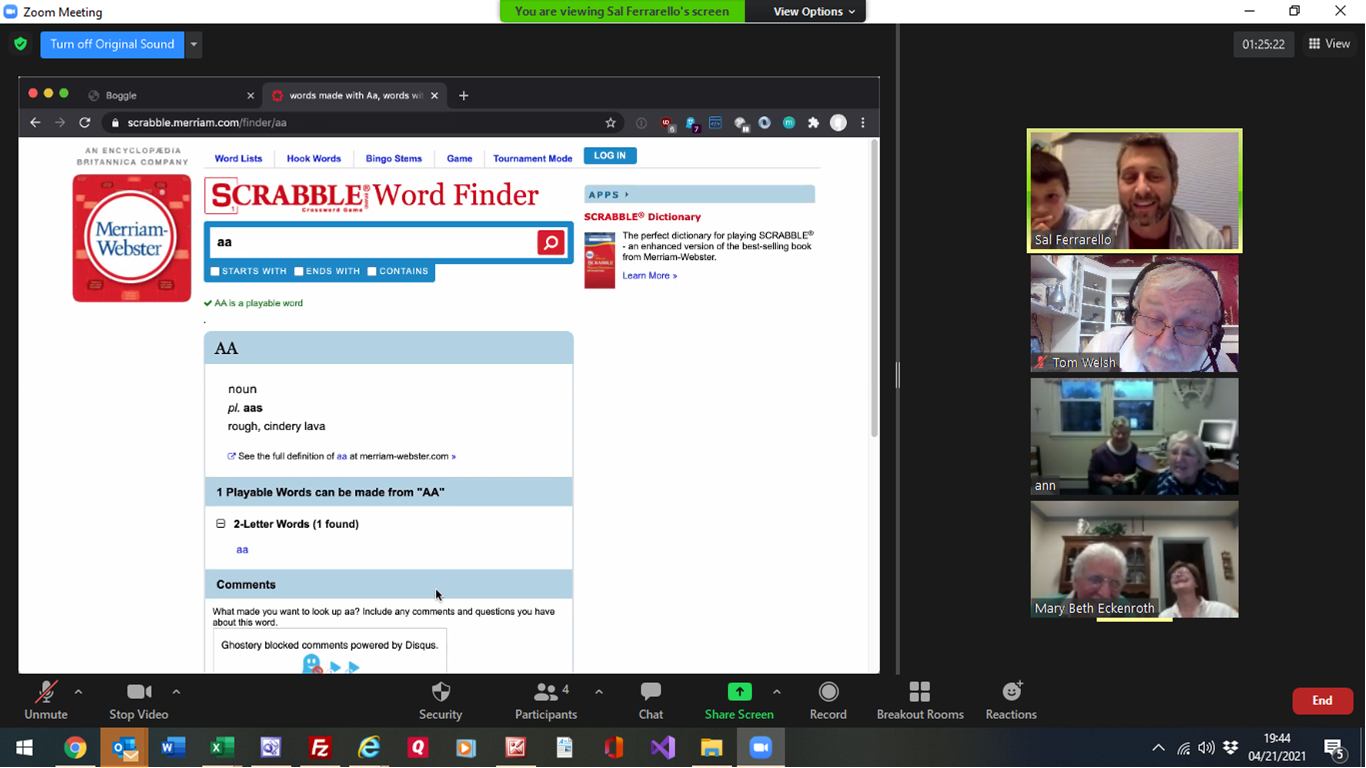
Task: Click the red search magnifier button
Action: click(551, 243)
